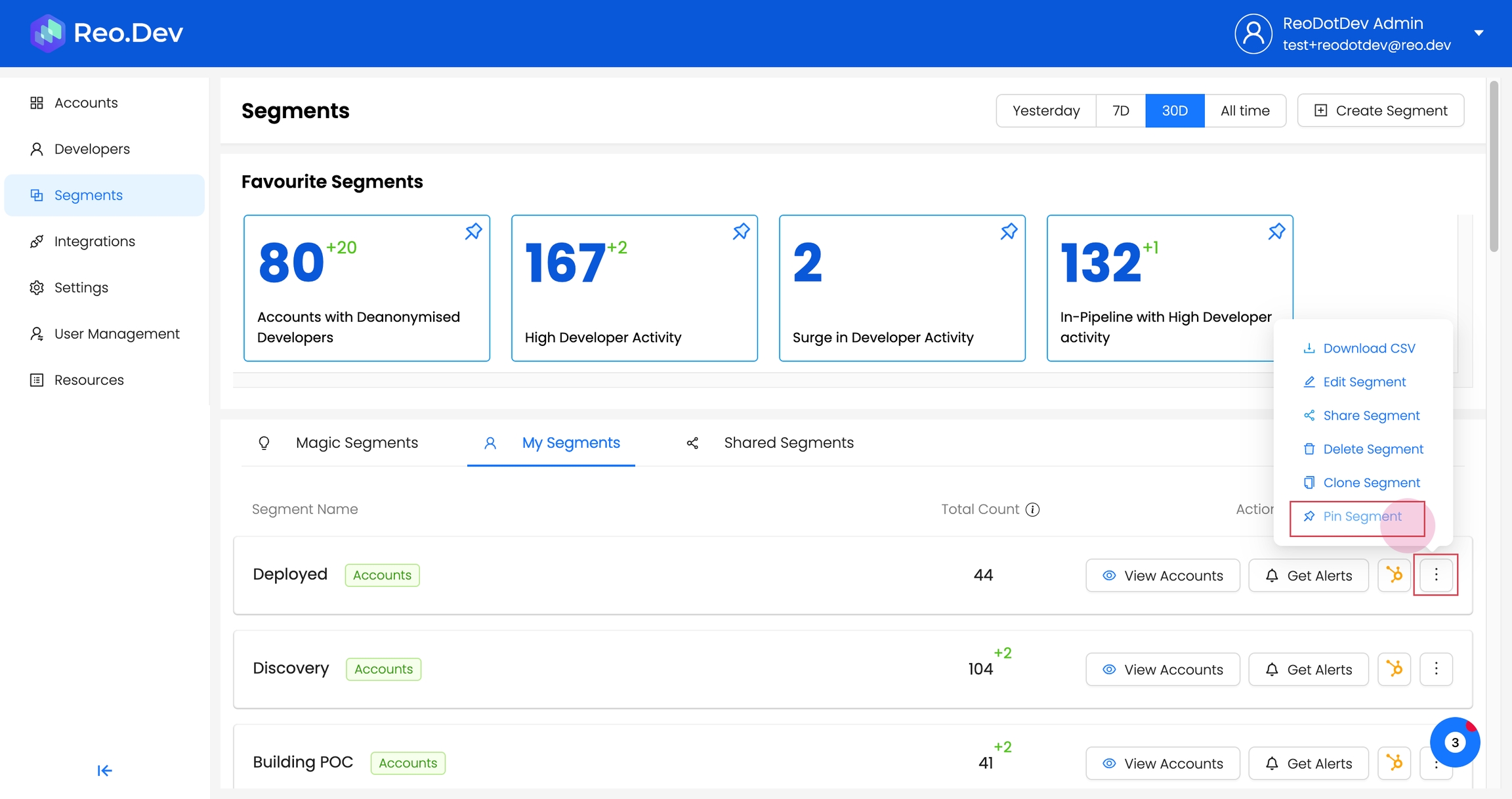This screenshot has height=799, width=1512.
Task: Click the page vertical scrollbar
Action: click(x=1494, y=167)
